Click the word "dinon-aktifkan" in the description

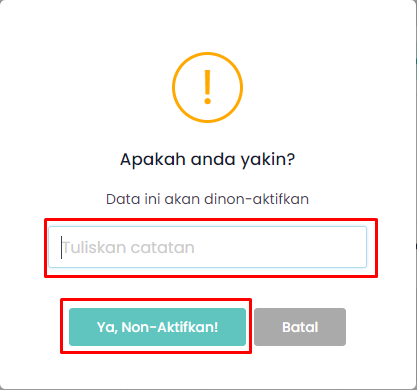point(256,199)
